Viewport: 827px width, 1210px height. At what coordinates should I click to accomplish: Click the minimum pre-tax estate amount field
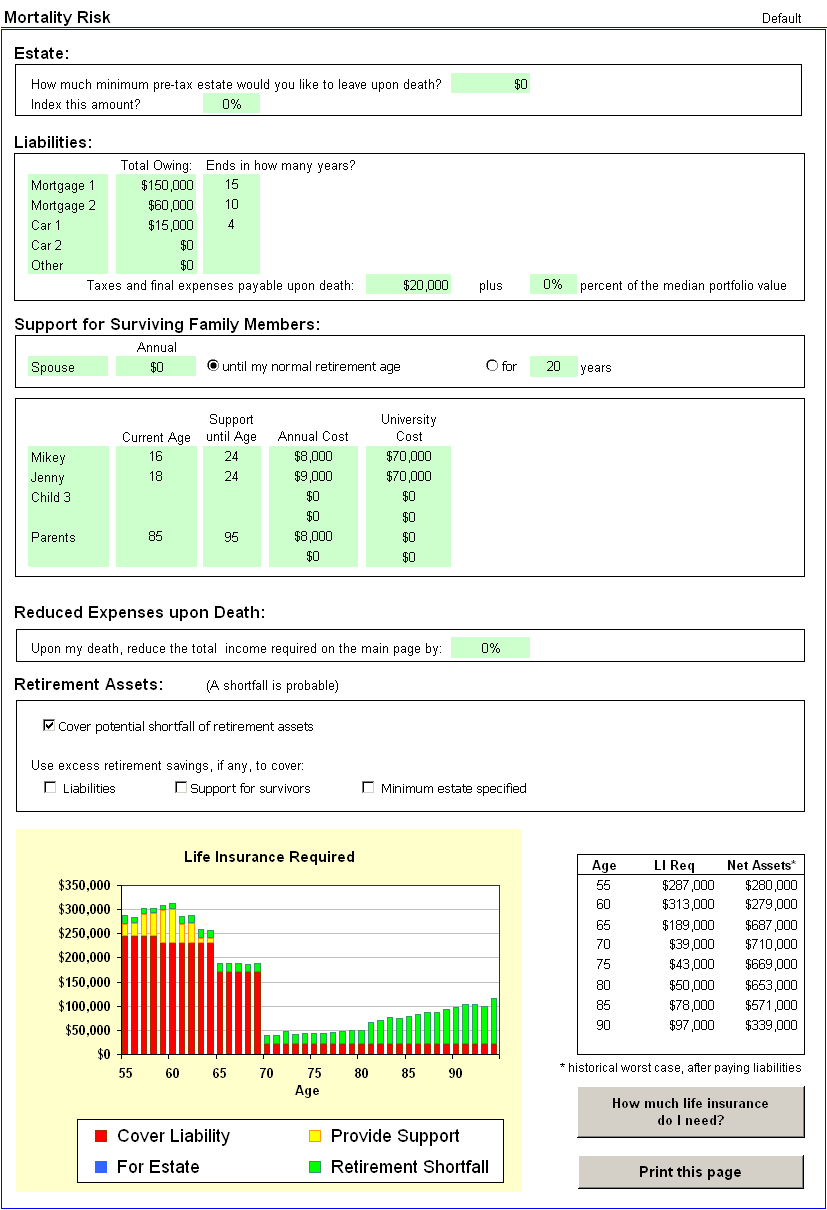pos(490,84)
